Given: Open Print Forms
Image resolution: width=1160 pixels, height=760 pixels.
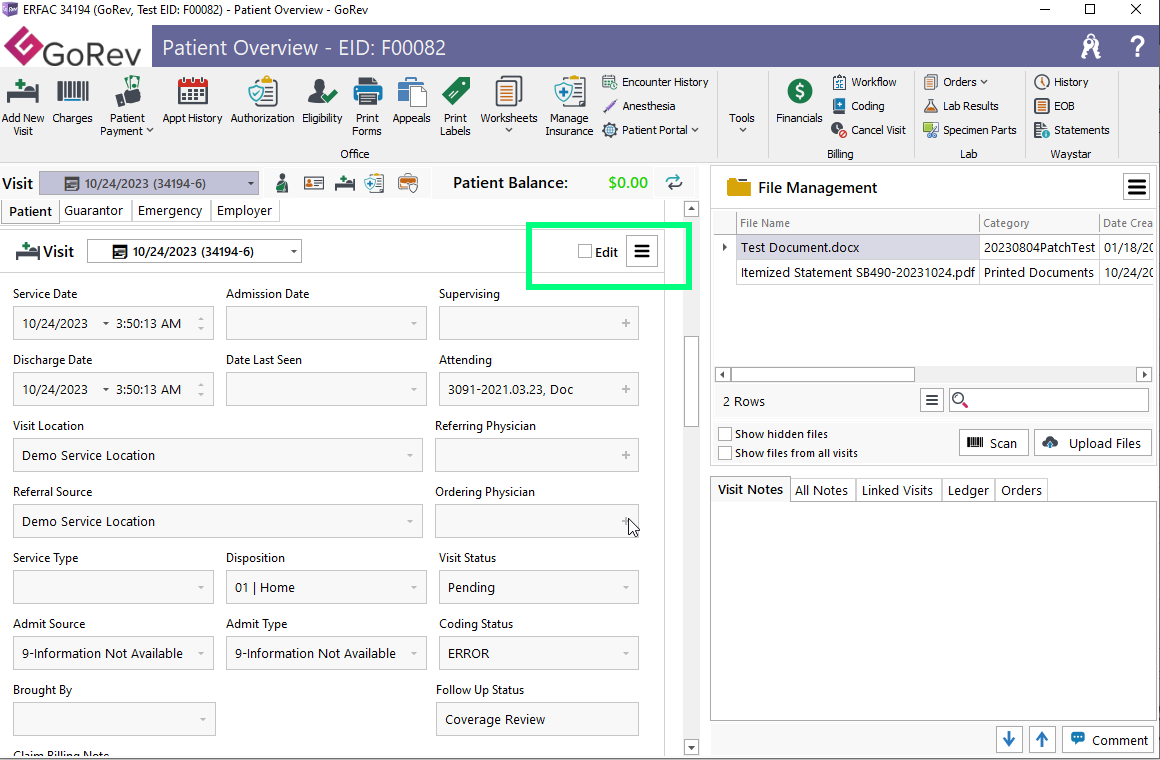Looking at the screenshot, I should (x=367, y=108).
